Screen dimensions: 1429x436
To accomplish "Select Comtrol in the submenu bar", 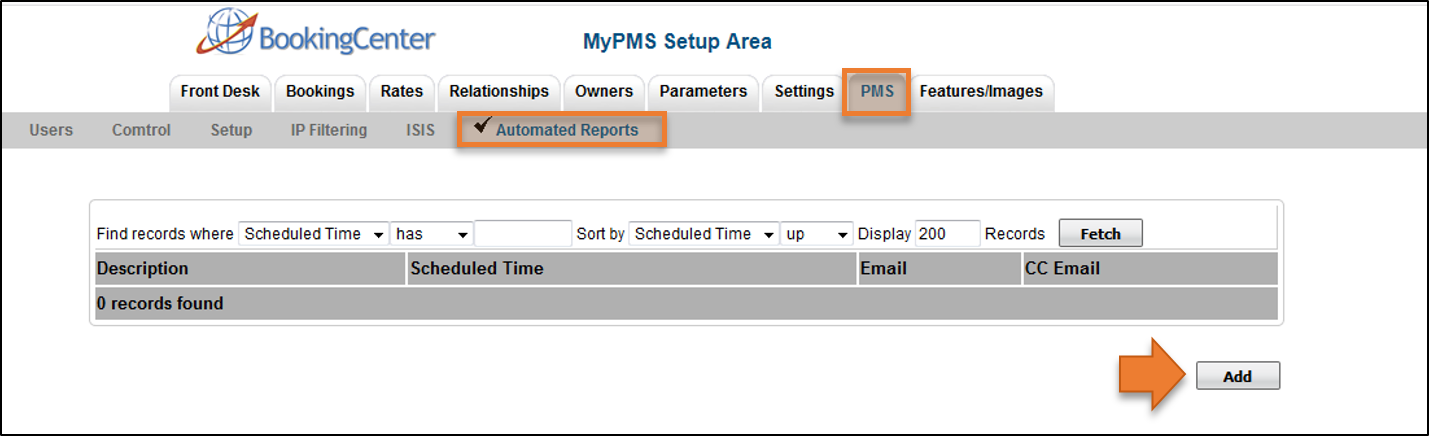I will click(141, 130).
